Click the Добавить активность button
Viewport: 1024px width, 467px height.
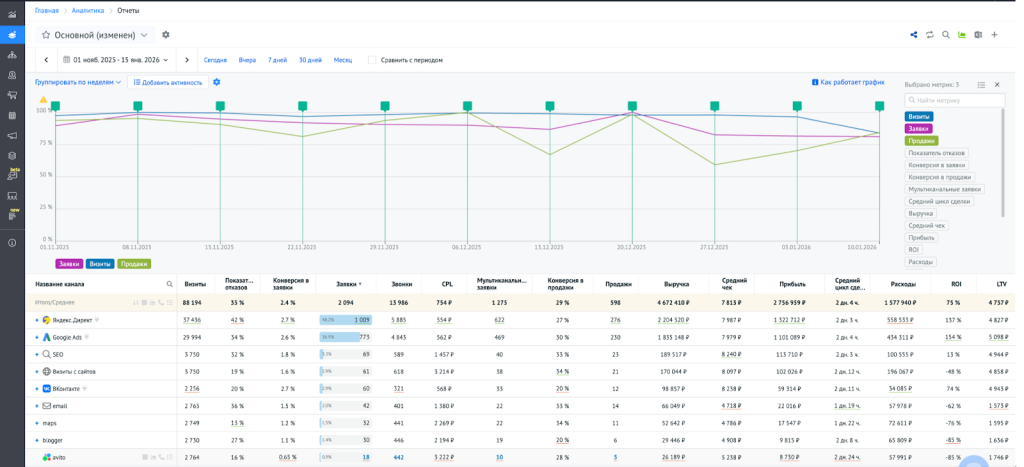pos(167,82)
